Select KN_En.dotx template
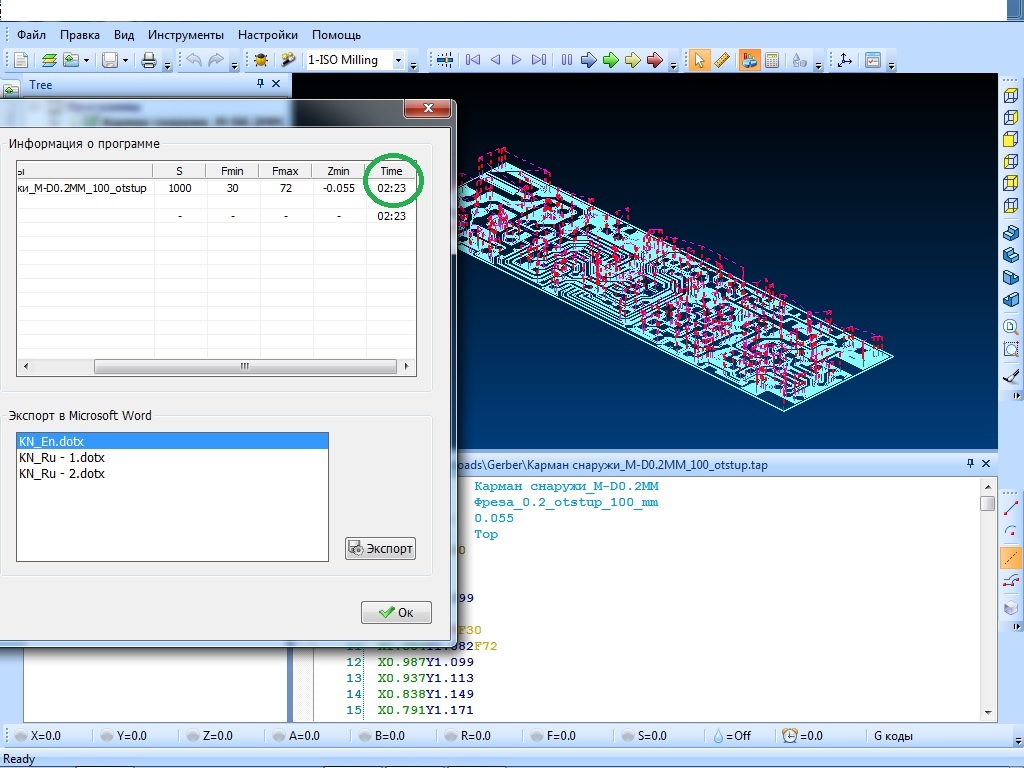The width and height of the screenshot is (1024, 768). coord(172,441)
